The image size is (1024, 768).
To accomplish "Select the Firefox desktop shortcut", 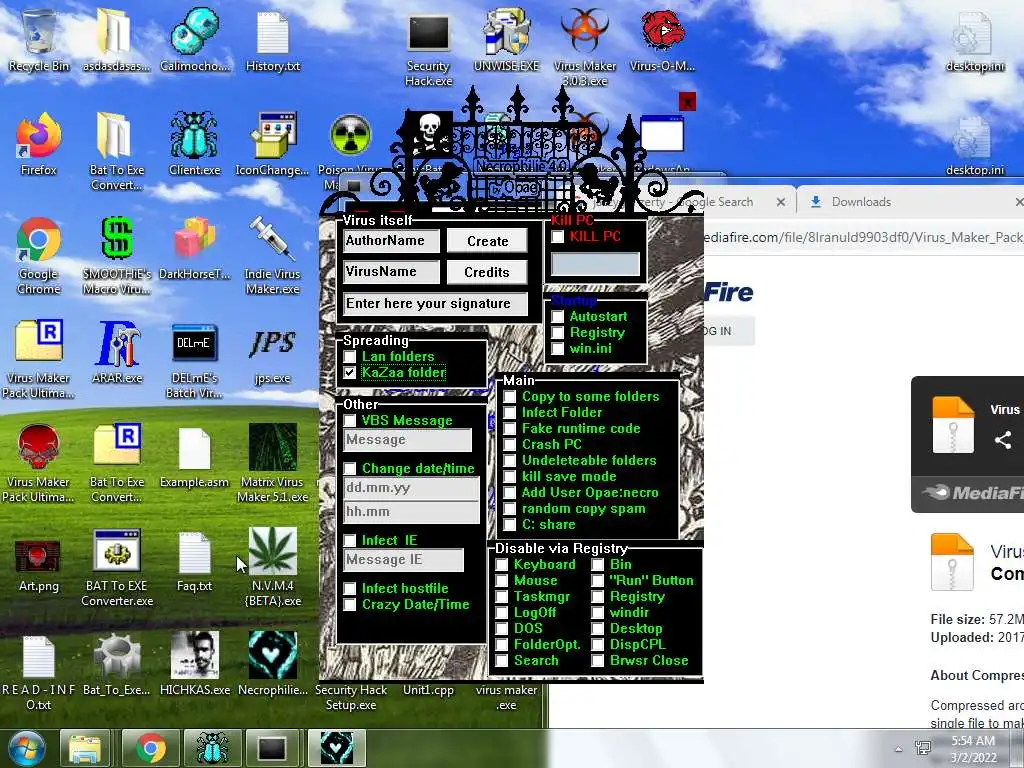I will pos(39,145).
